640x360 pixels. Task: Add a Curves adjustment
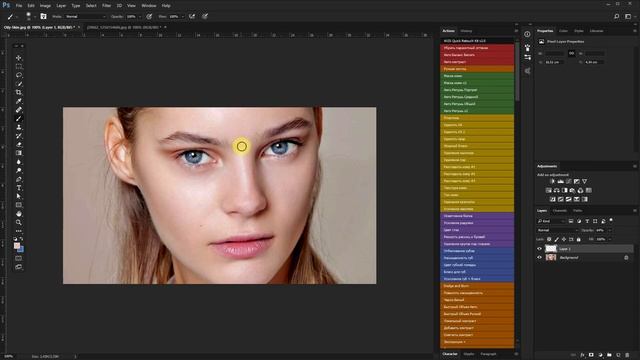[x=569, y=181]
